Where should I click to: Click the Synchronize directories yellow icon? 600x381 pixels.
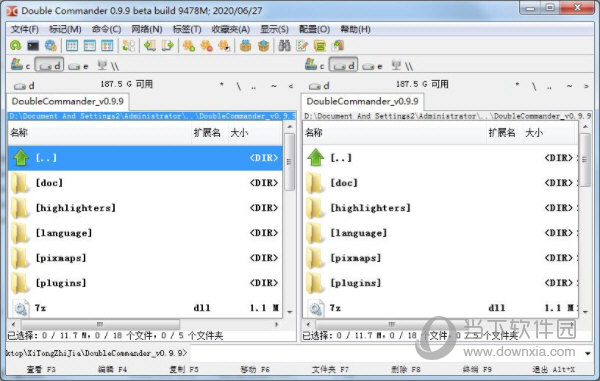[320, 46]
